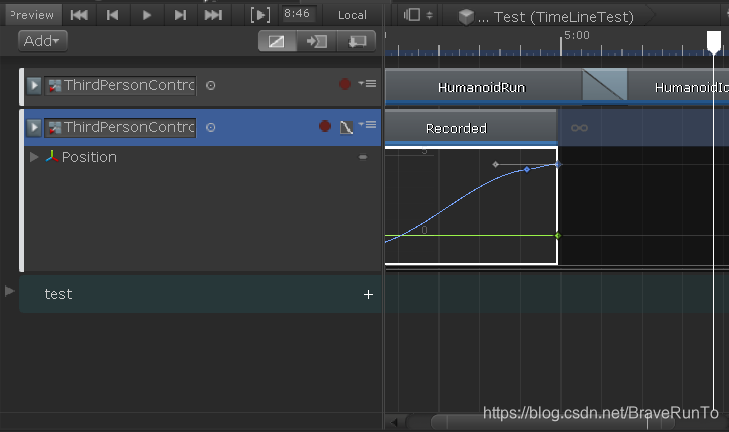
Task: Select the test group label
Action: click(x=58, y=294)
